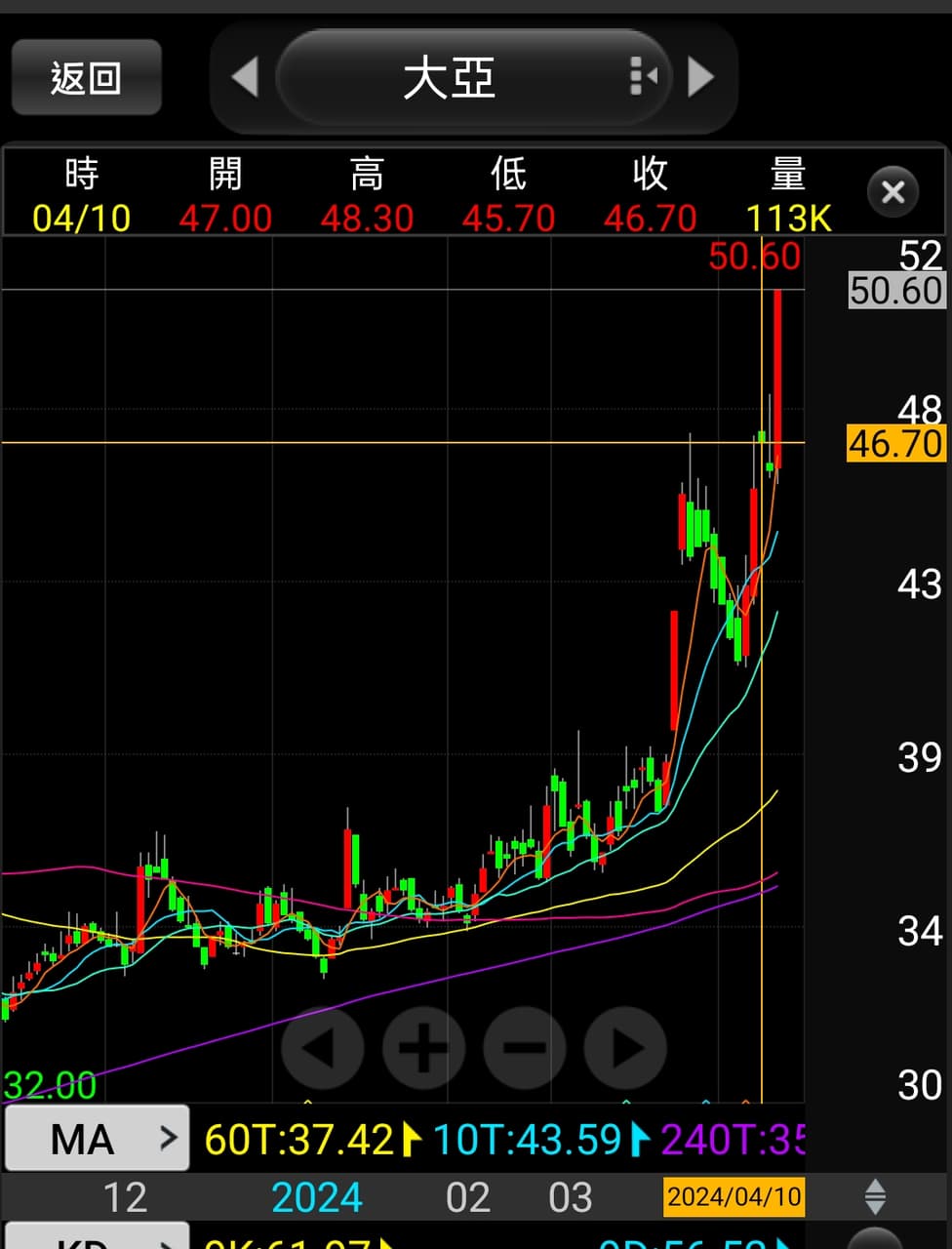Tap the 60T:37.42 moving average value
This screenshot has width=952, height=1249.
298,1139
